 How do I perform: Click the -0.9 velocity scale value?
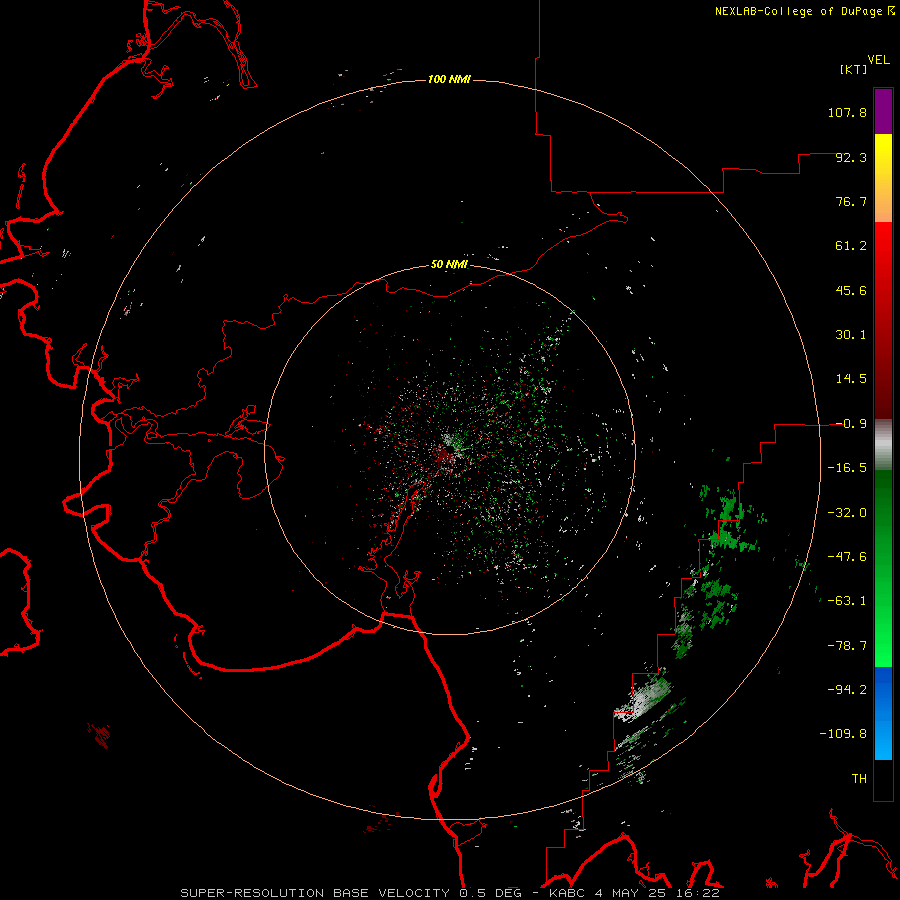851,424
